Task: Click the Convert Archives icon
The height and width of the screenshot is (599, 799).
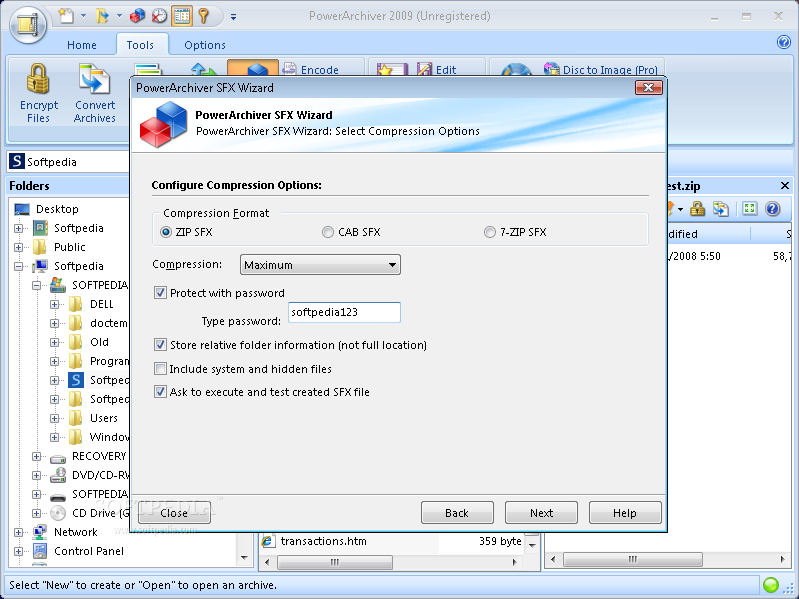Action: coord(95,79)
